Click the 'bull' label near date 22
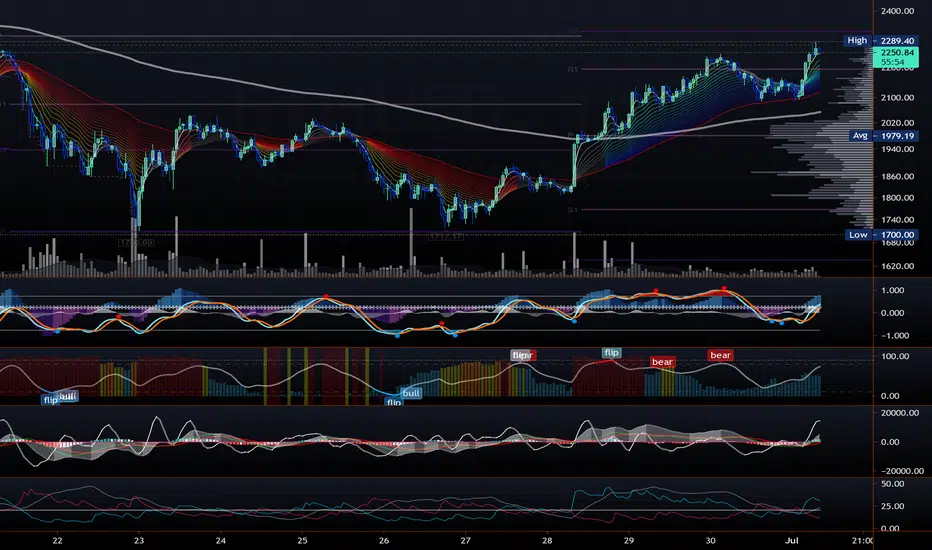Viewport: 932px width, 550px height. [x=68, y=396]
